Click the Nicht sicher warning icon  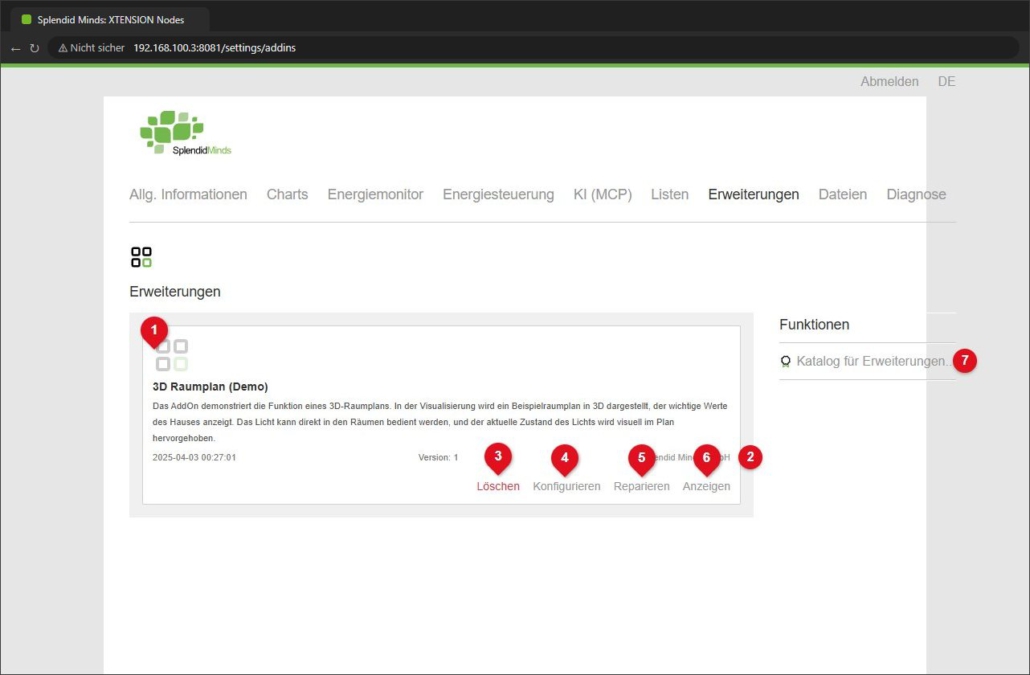coord(63,48)
